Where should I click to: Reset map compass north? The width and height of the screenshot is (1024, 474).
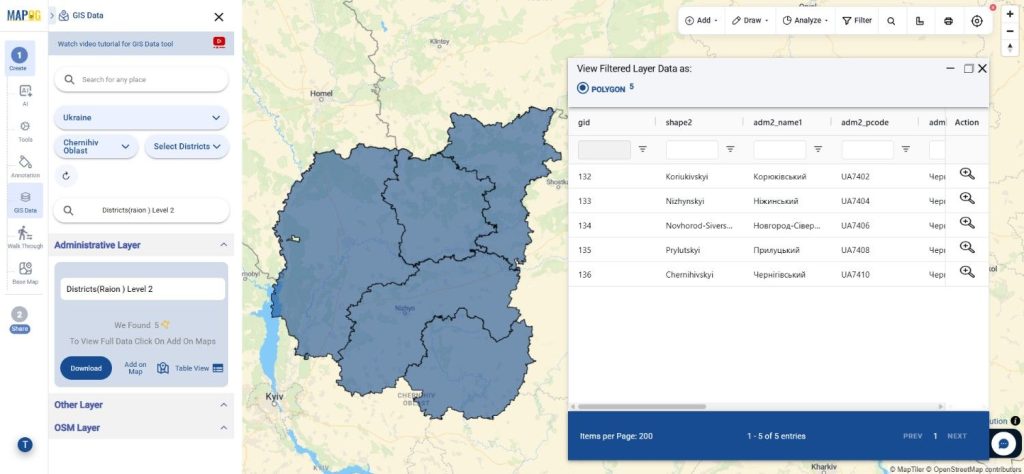pyautogui.click(x=1010, y=48)
